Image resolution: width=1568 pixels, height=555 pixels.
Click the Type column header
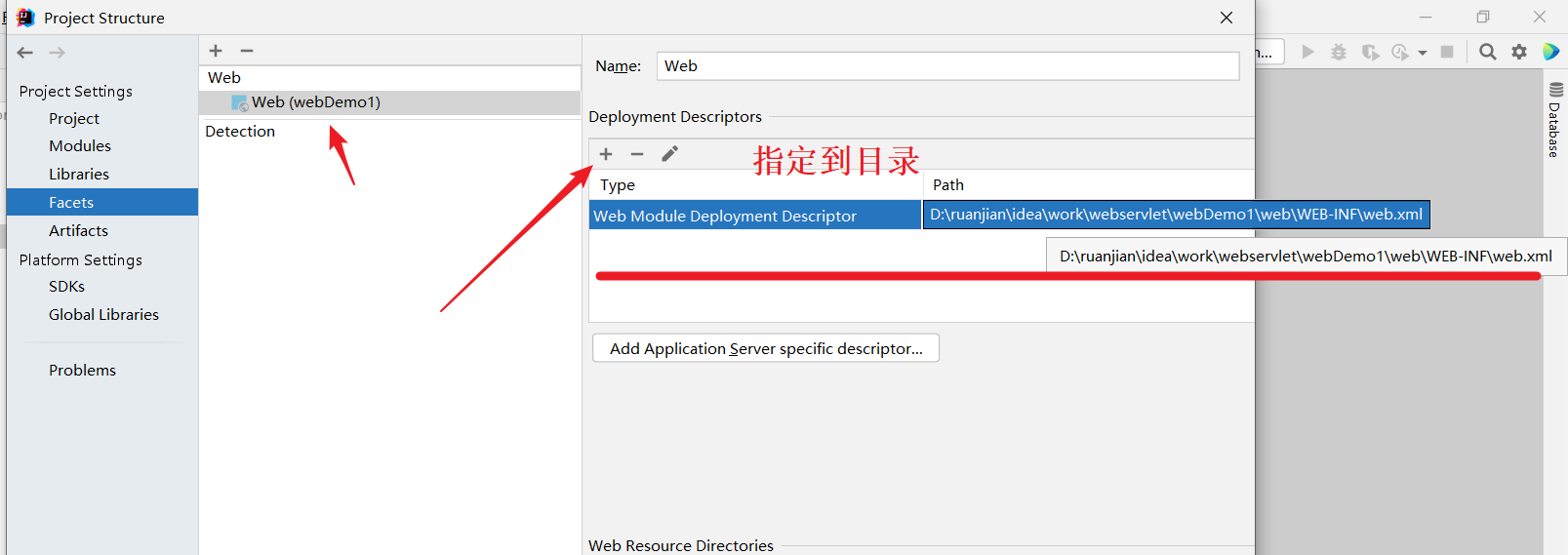[755, 184]
